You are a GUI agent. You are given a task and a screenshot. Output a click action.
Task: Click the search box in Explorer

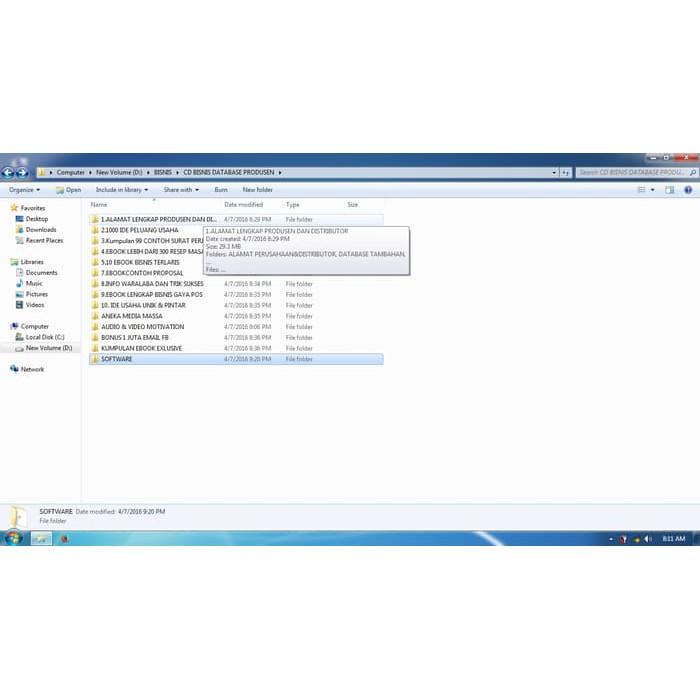pos(632,172)
